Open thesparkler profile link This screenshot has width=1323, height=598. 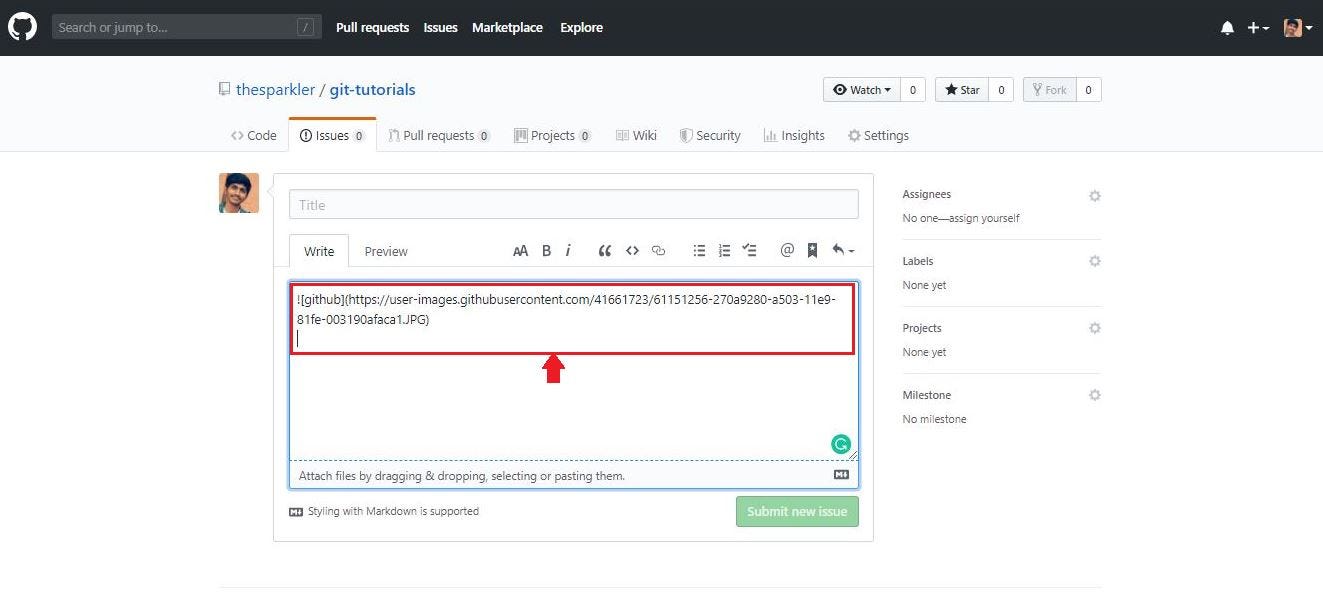pyautogui.click(x=275, y=89)
